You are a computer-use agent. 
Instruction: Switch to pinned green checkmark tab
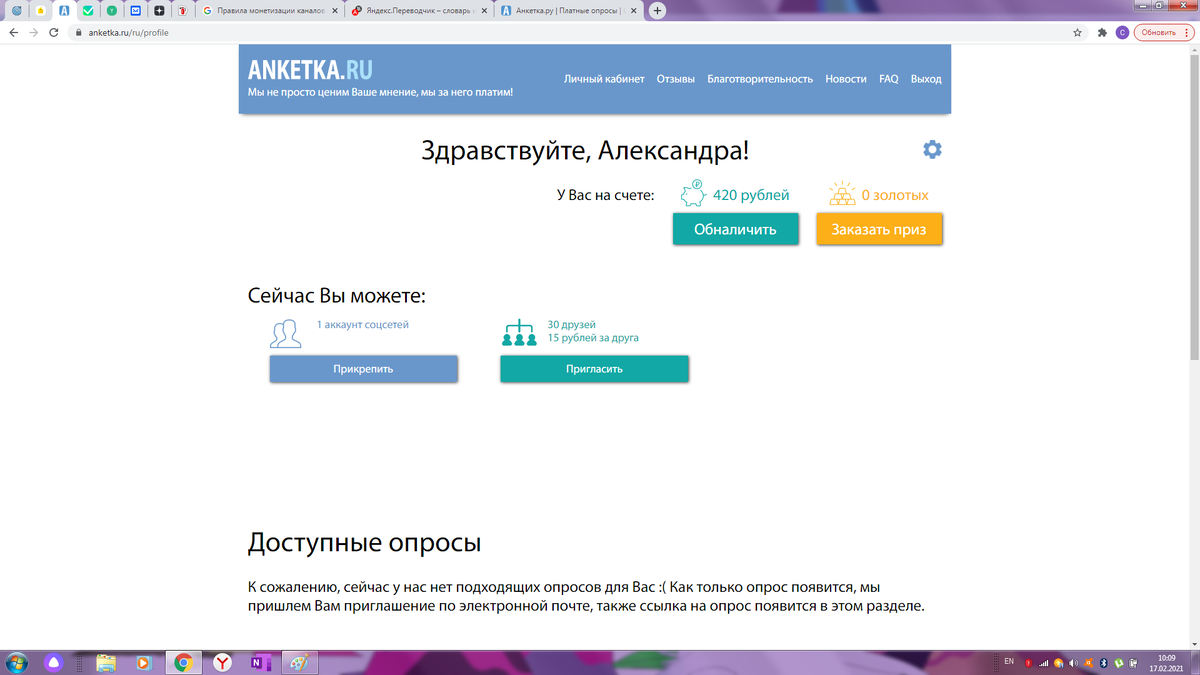tap(88, 10)
